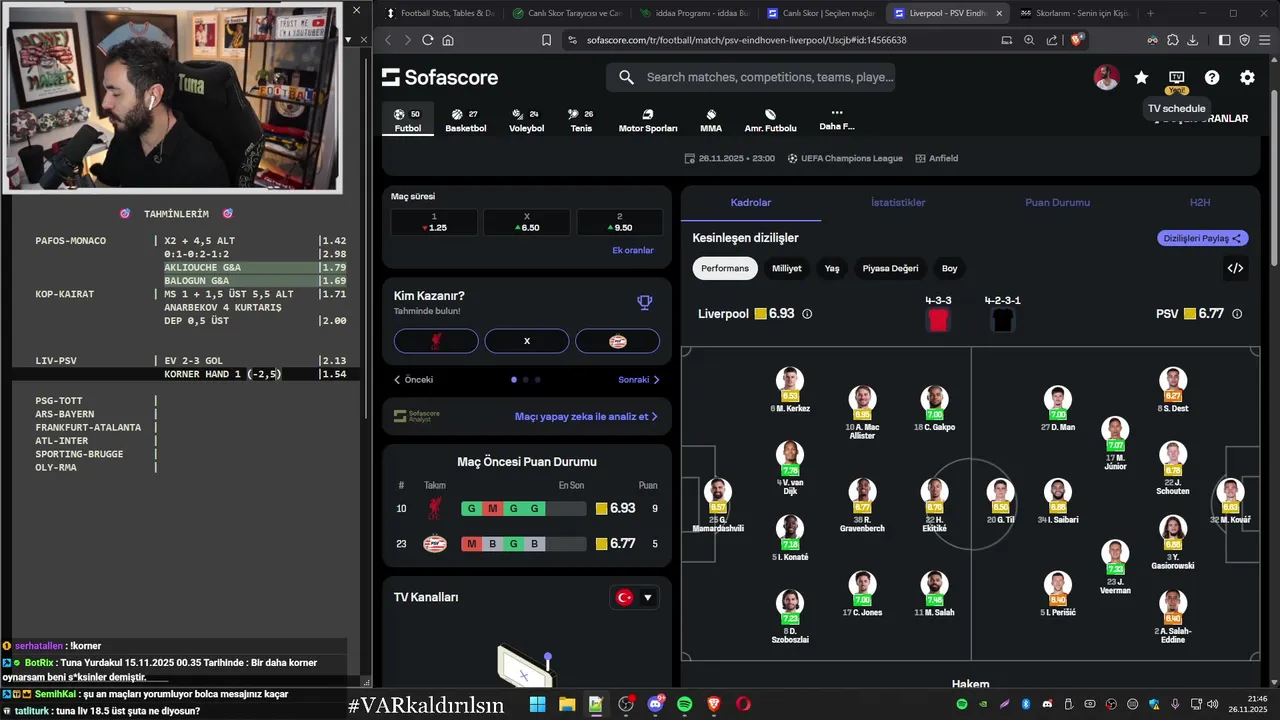Click the Brave shields icon
1280x720 pixels.
1077,40
